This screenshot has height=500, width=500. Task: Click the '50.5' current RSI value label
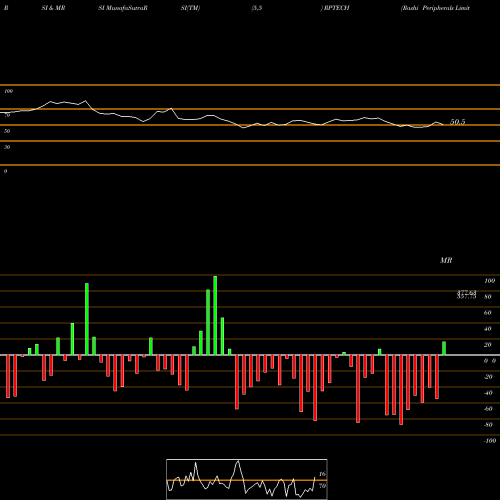click(458, 122)
